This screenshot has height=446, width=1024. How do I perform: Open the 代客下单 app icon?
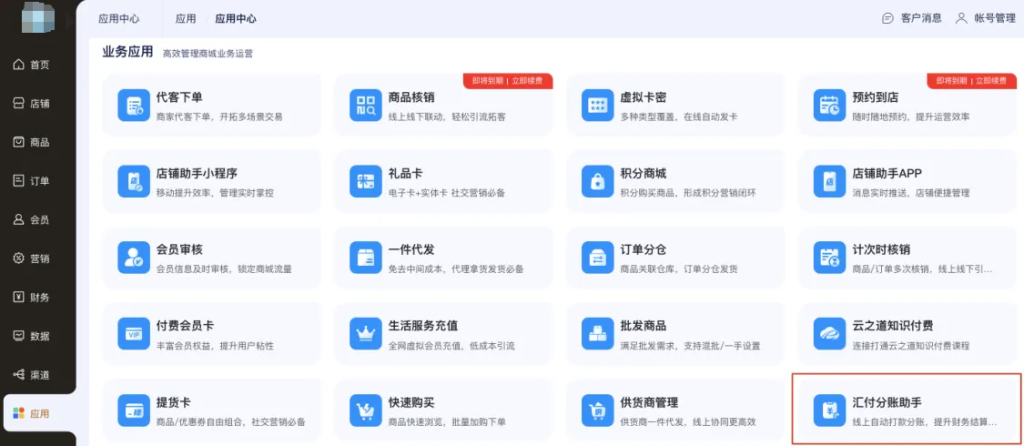(x=134, y=105)
